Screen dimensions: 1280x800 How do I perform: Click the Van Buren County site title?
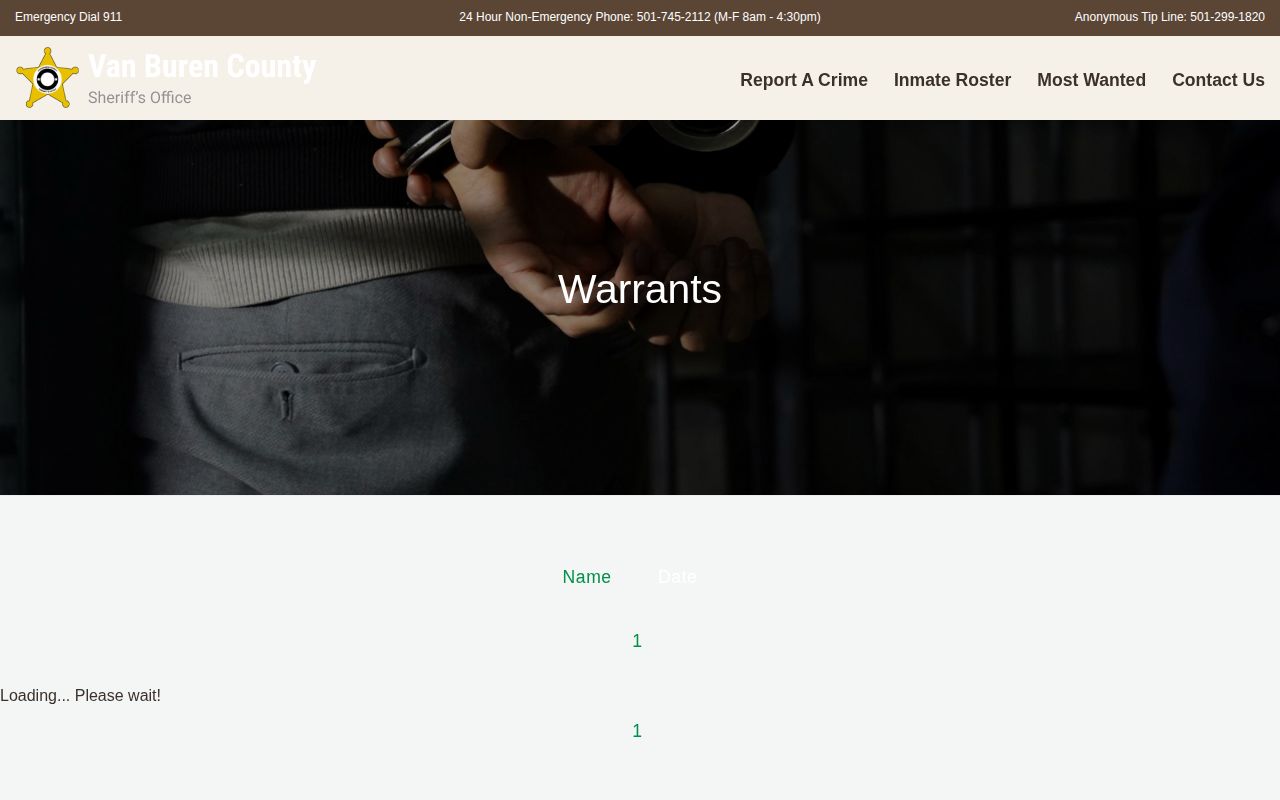click(202, 66)
